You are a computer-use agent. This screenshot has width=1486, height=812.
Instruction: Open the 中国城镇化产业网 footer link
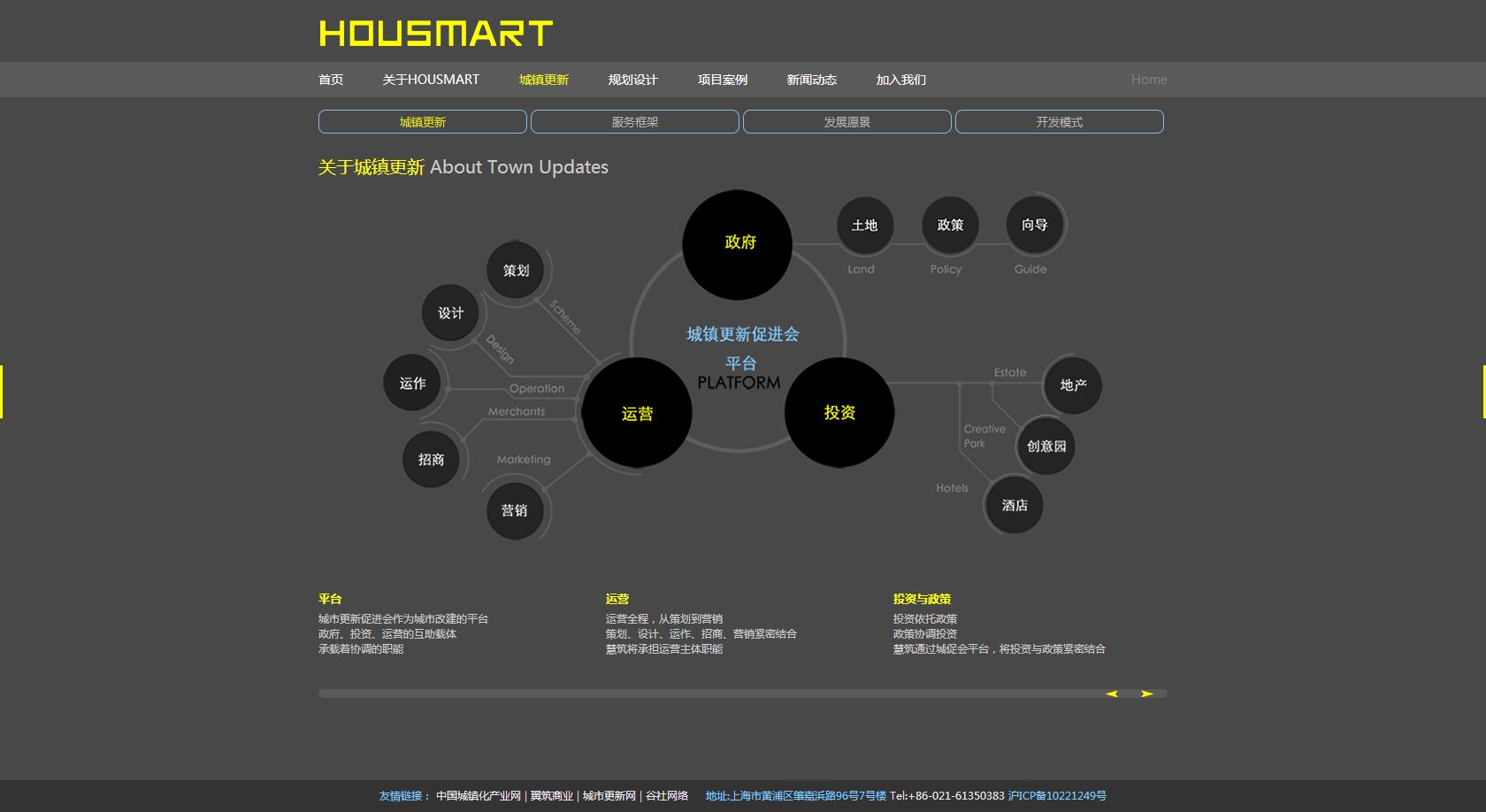coord(478,796)
